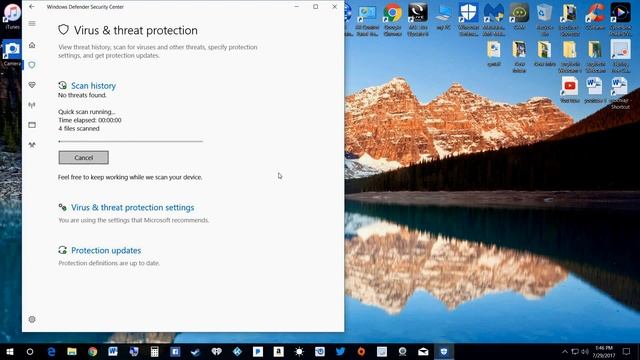Open the Weather sun icon on taskbar
Screen dimensions: 640x360
click(x=299, y=351)
